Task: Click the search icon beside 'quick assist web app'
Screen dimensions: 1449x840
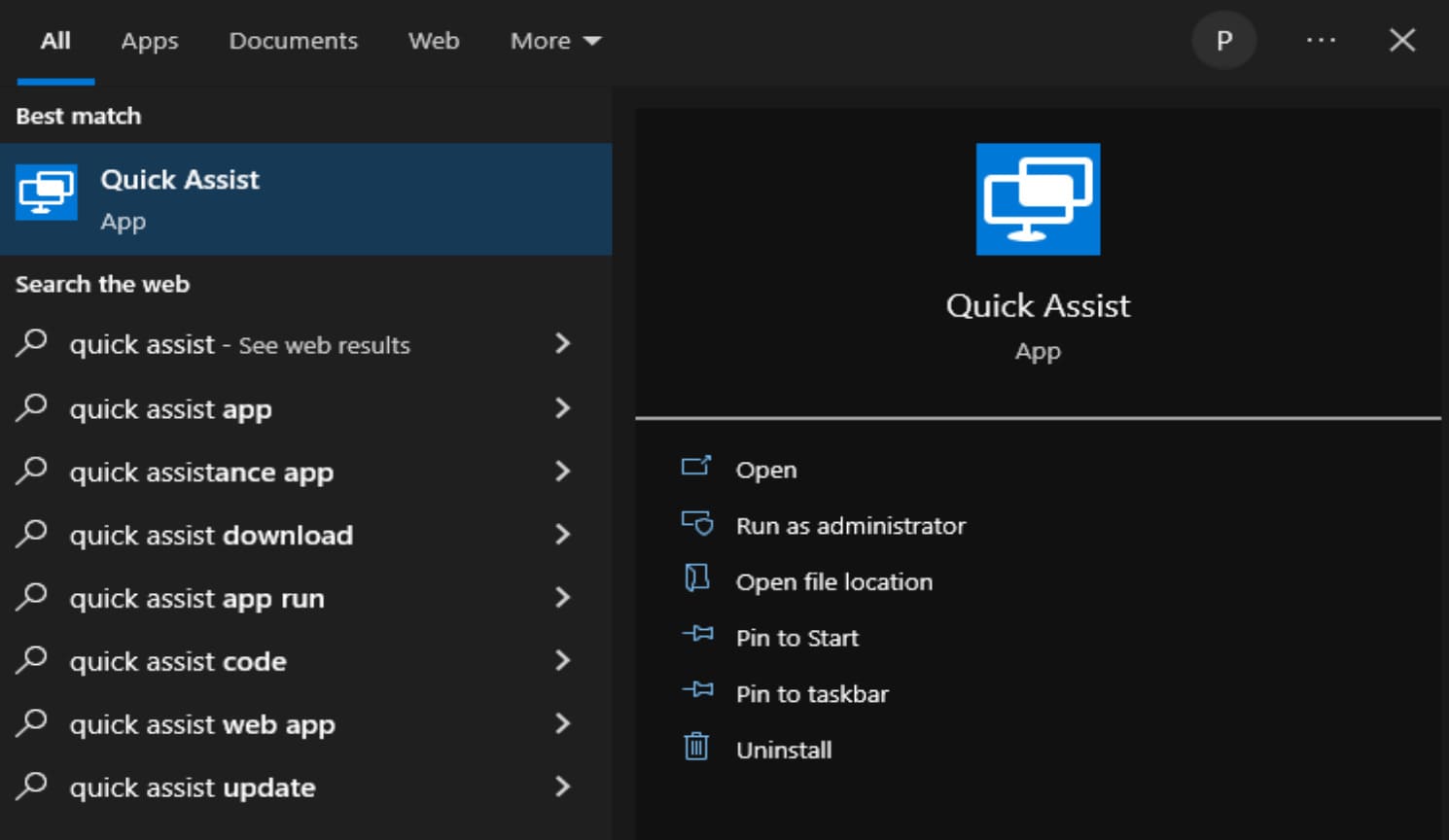Action: (32, 722)
